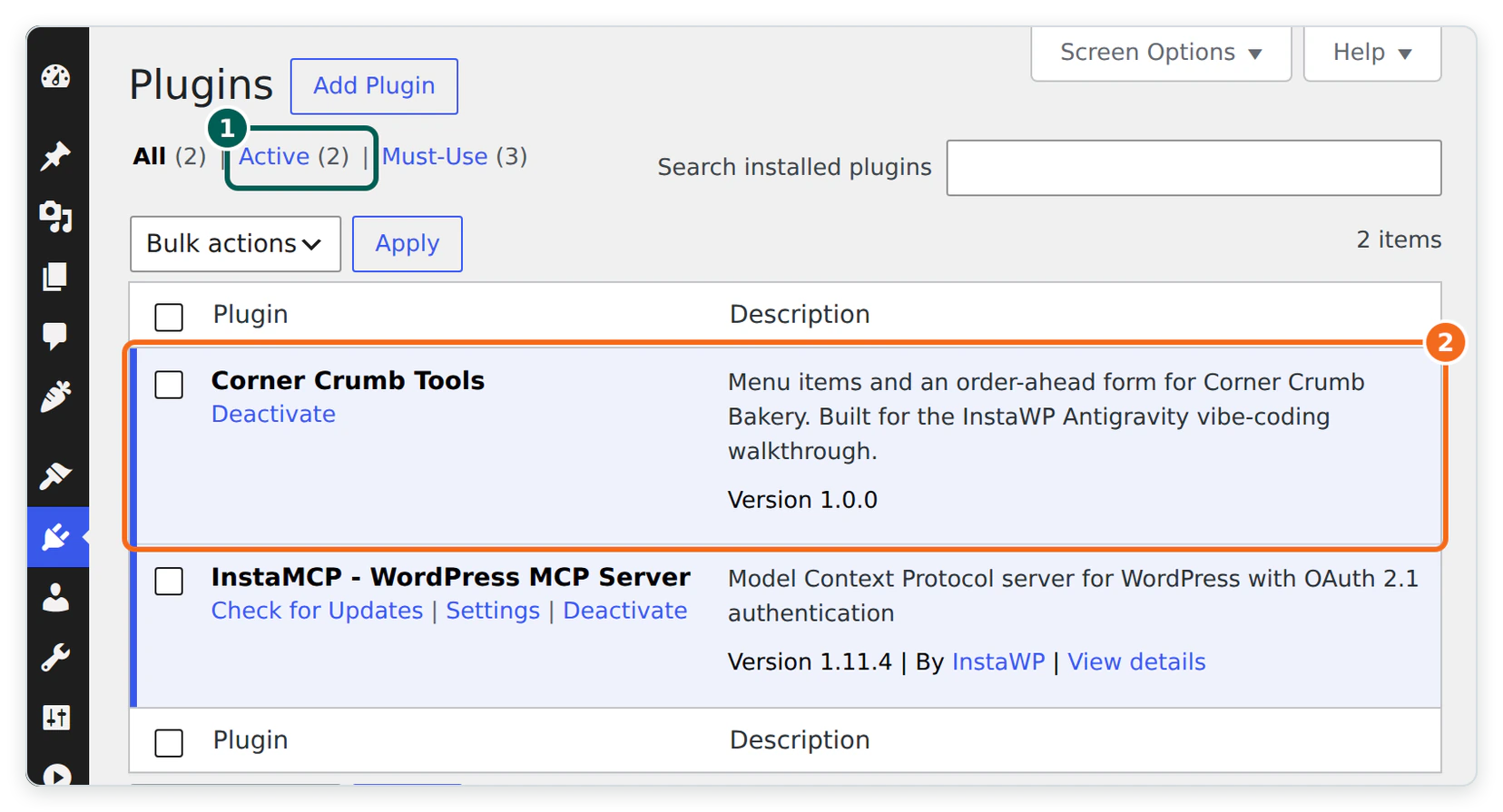Click the "Description" column header at top
This screenshot has height=812, width=1503.
pos(800,314)
